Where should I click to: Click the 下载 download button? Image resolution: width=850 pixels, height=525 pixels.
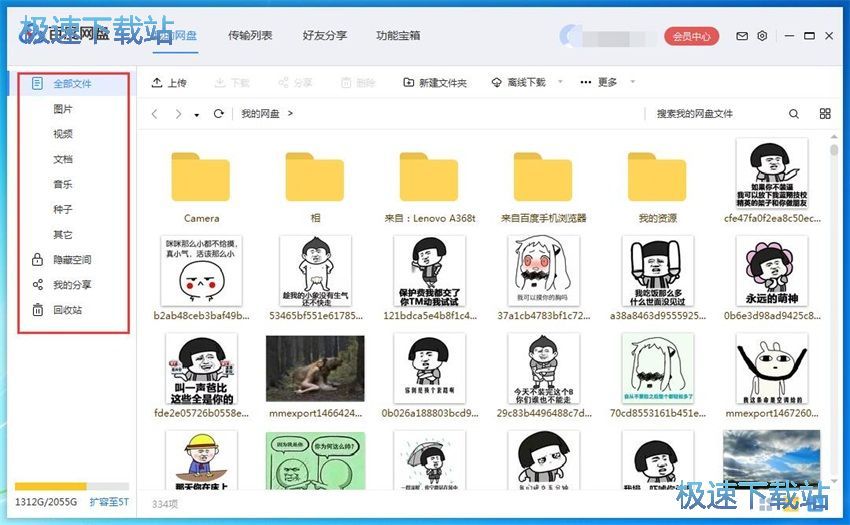[x=232, y=82]
